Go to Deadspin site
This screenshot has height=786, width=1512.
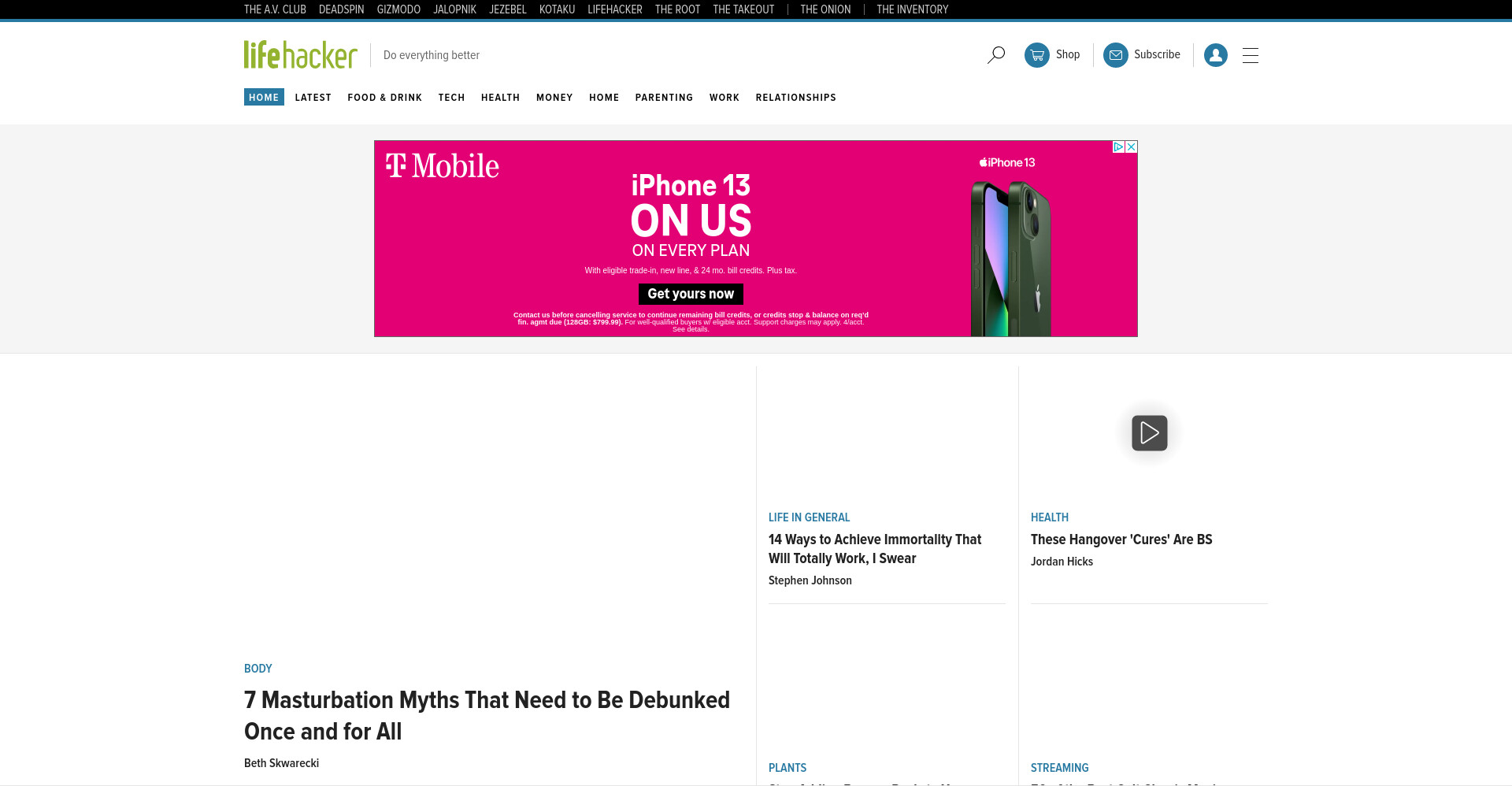tap(342, 9)
